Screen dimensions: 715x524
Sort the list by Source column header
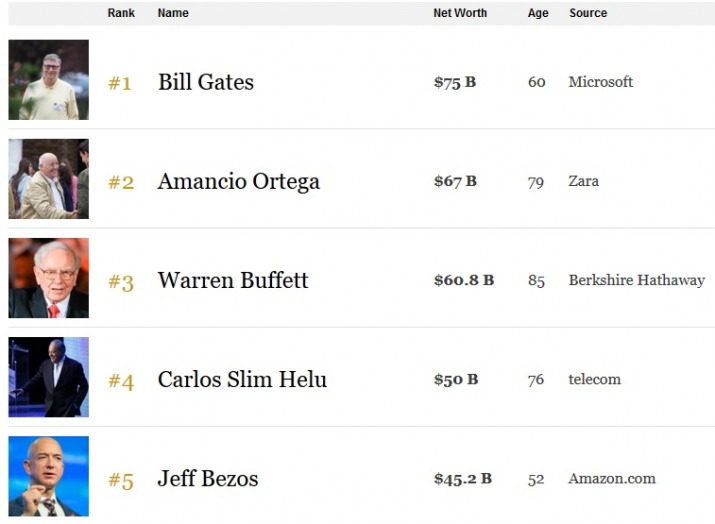[x=588, y=13]
